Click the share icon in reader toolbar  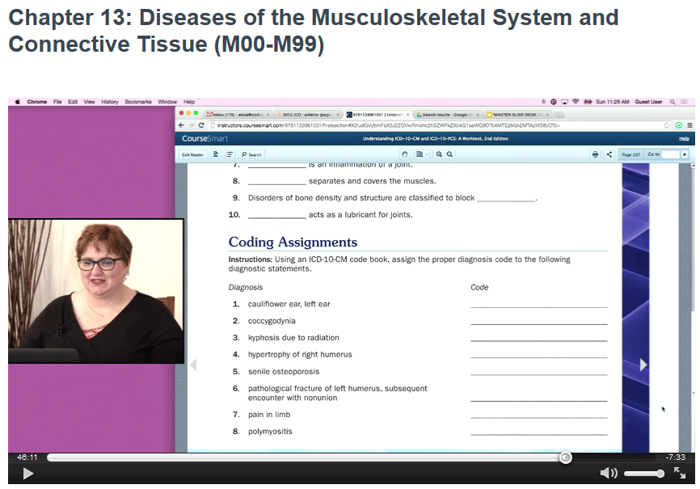[609, 155]
